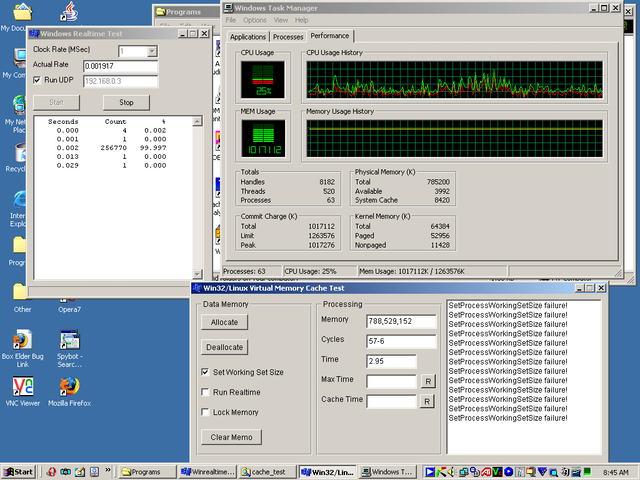Click the Deallocate button
This screenshot has height=480, width=640.
tap(224, 347)
